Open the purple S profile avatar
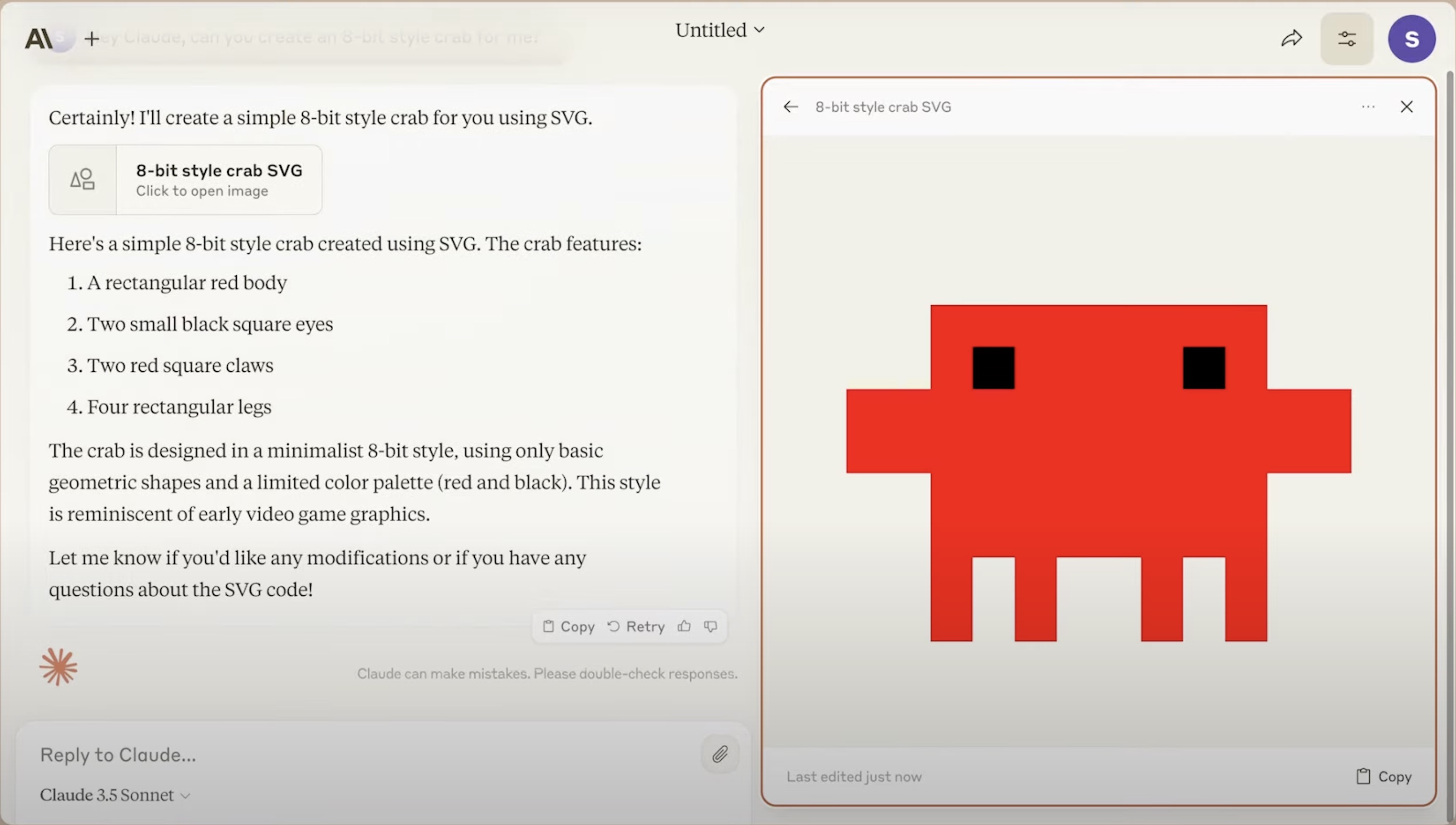Image resolution: width=1456 pixels, height=825 pixels. (x=1411, y=39)
